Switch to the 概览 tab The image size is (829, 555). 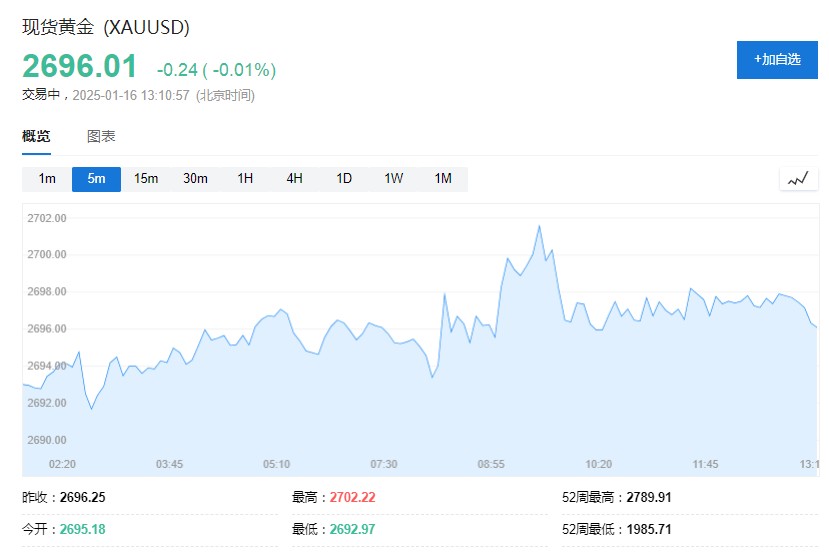coord(37,136)
